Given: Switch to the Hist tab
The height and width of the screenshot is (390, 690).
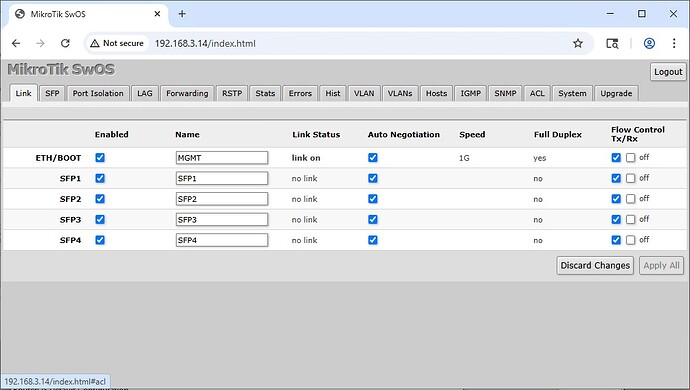Looking at the screenshot, I should (x=333, y=93).
